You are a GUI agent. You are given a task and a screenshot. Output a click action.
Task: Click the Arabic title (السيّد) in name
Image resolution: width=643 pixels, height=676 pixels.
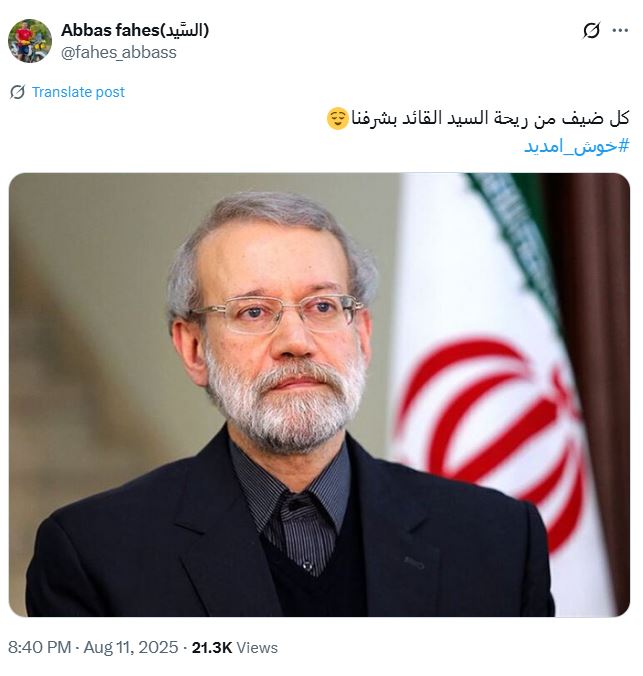pos(184,30)
